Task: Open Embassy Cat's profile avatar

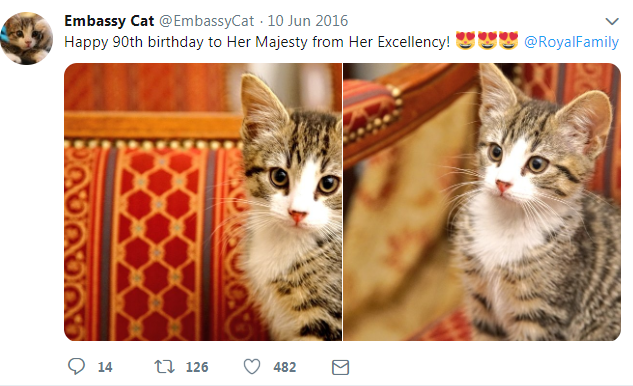Action: coord(27,38)
